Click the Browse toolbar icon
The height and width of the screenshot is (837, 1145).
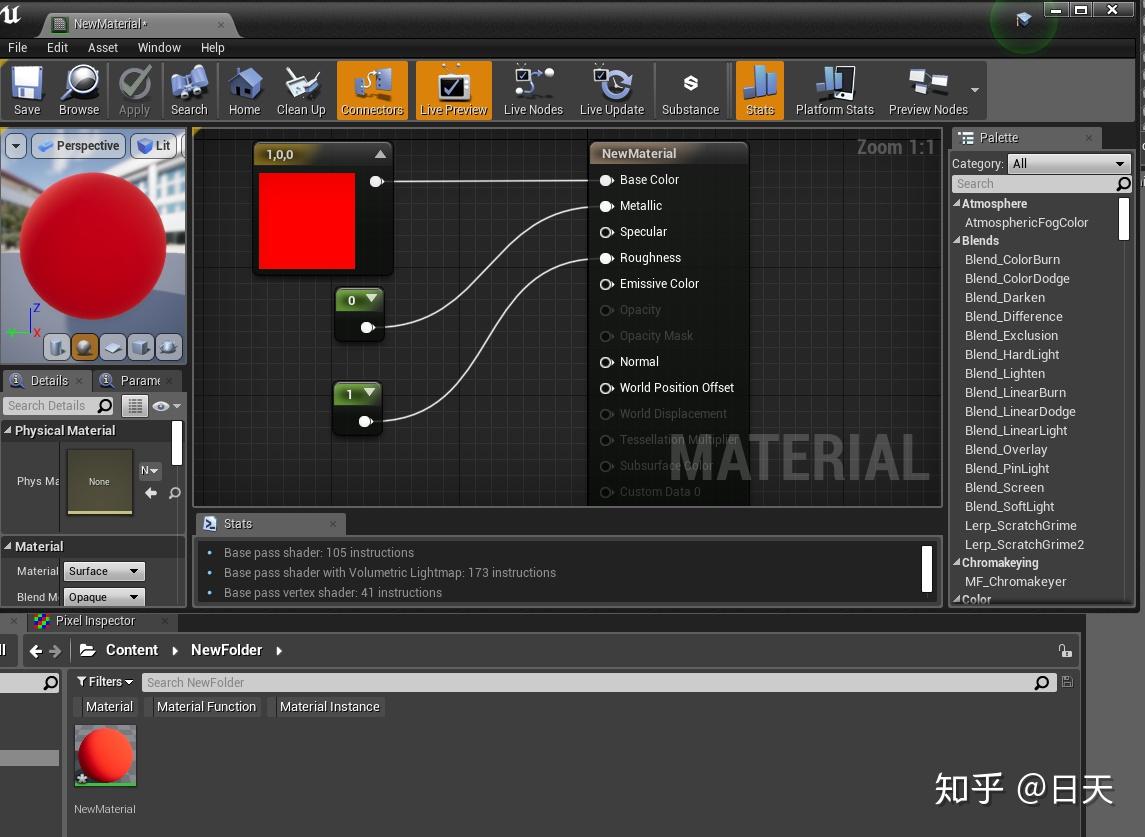79,90
